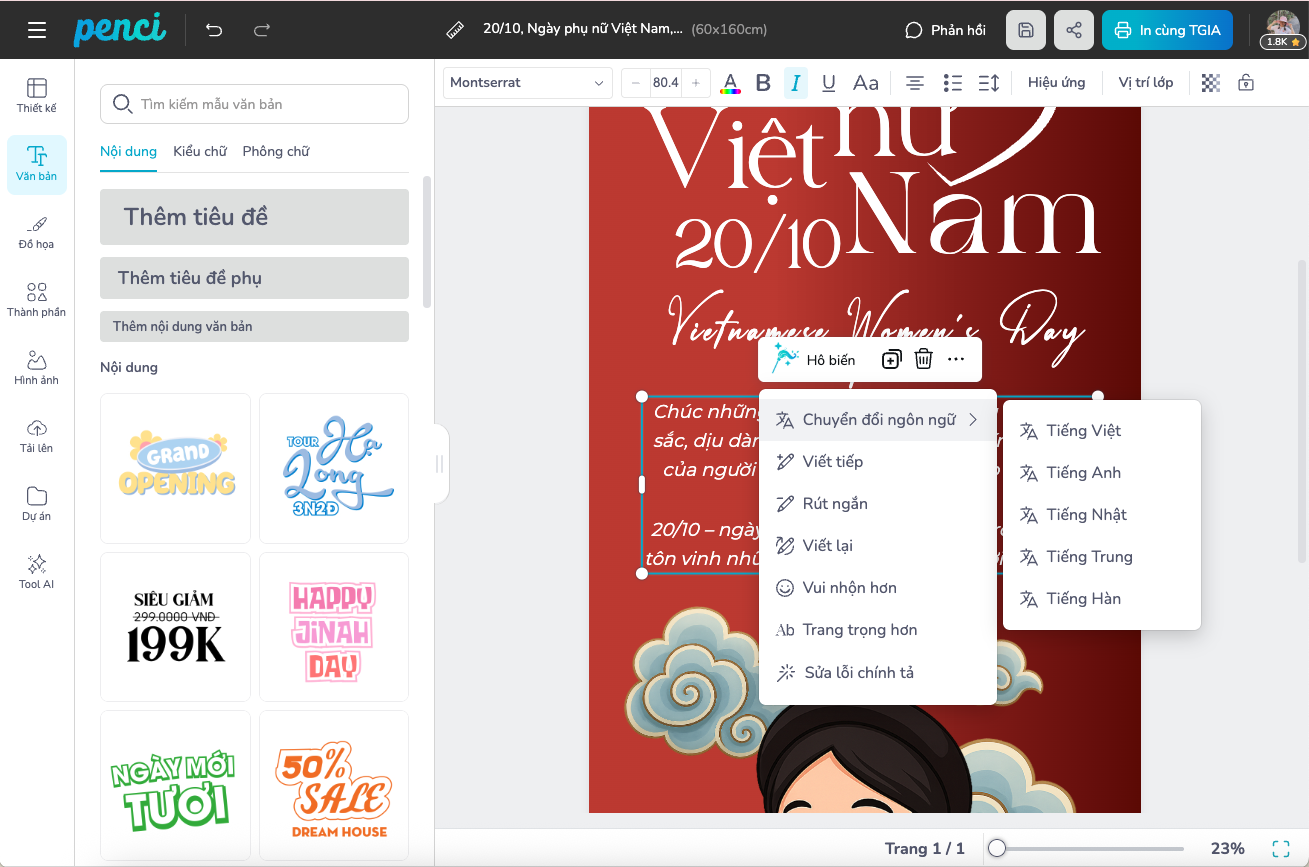The width and height of the screenshot is (1309, 867).
Task: Select Tiếng Anh from the language submenu
Action: pos(1083,473)
